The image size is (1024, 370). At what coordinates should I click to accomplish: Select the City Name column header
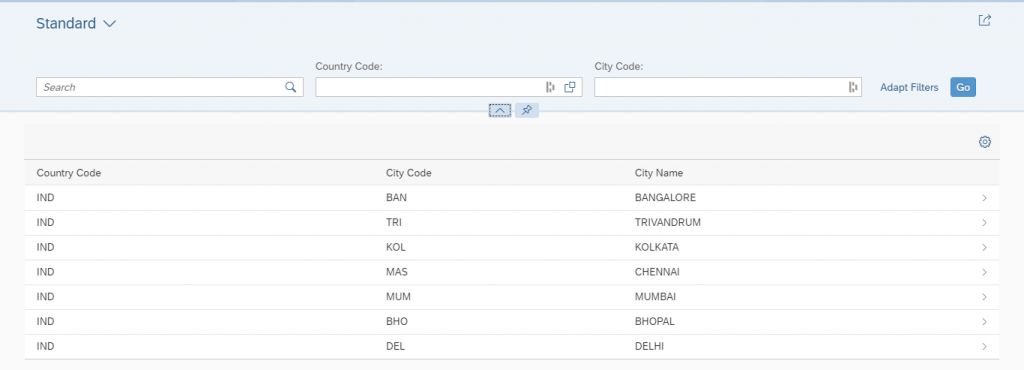(659, 173)
